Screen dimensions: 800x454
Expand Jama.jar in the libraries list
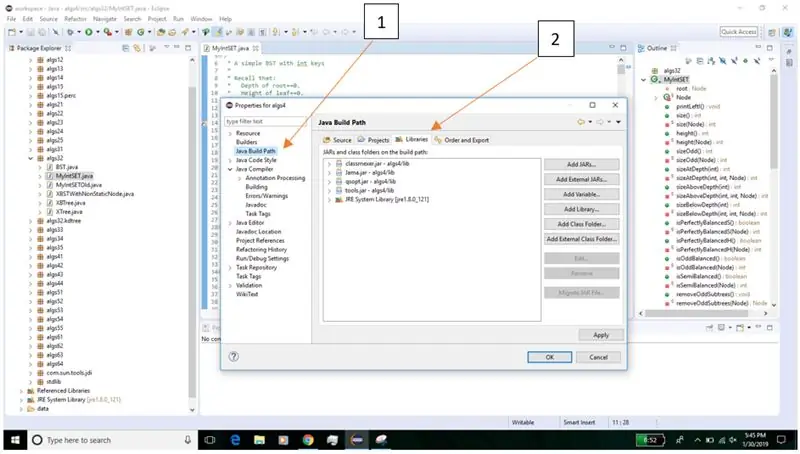tap(329, 173)
